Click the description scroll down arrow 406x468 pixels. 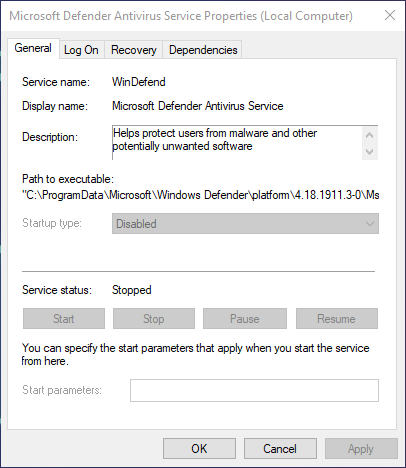[x=369, y=152]
